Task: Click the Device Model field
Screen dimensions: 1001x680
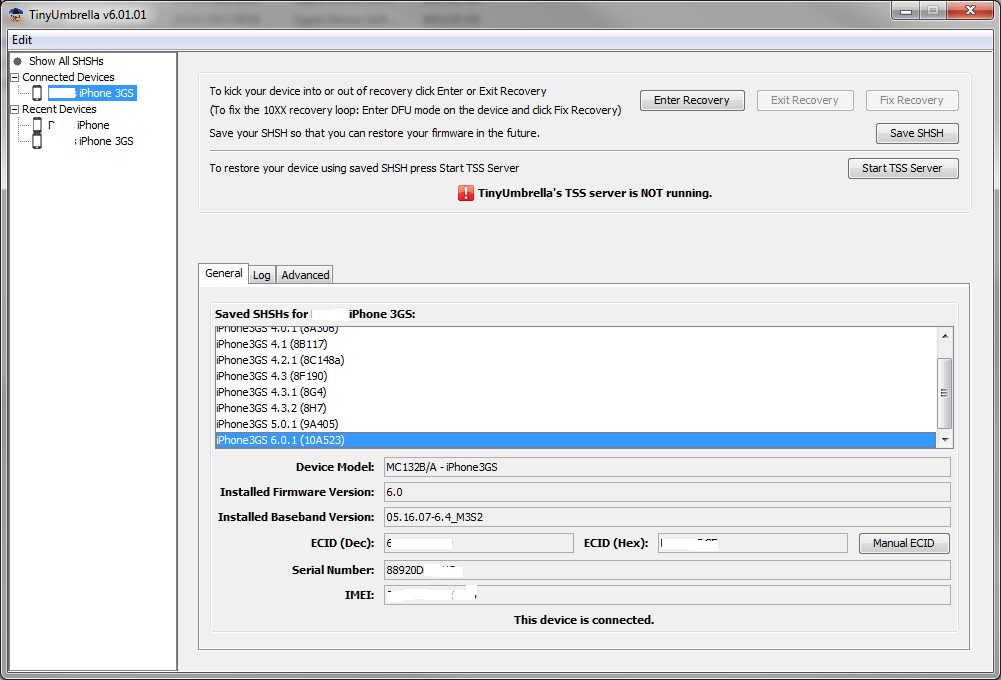Action: (667, 467)
